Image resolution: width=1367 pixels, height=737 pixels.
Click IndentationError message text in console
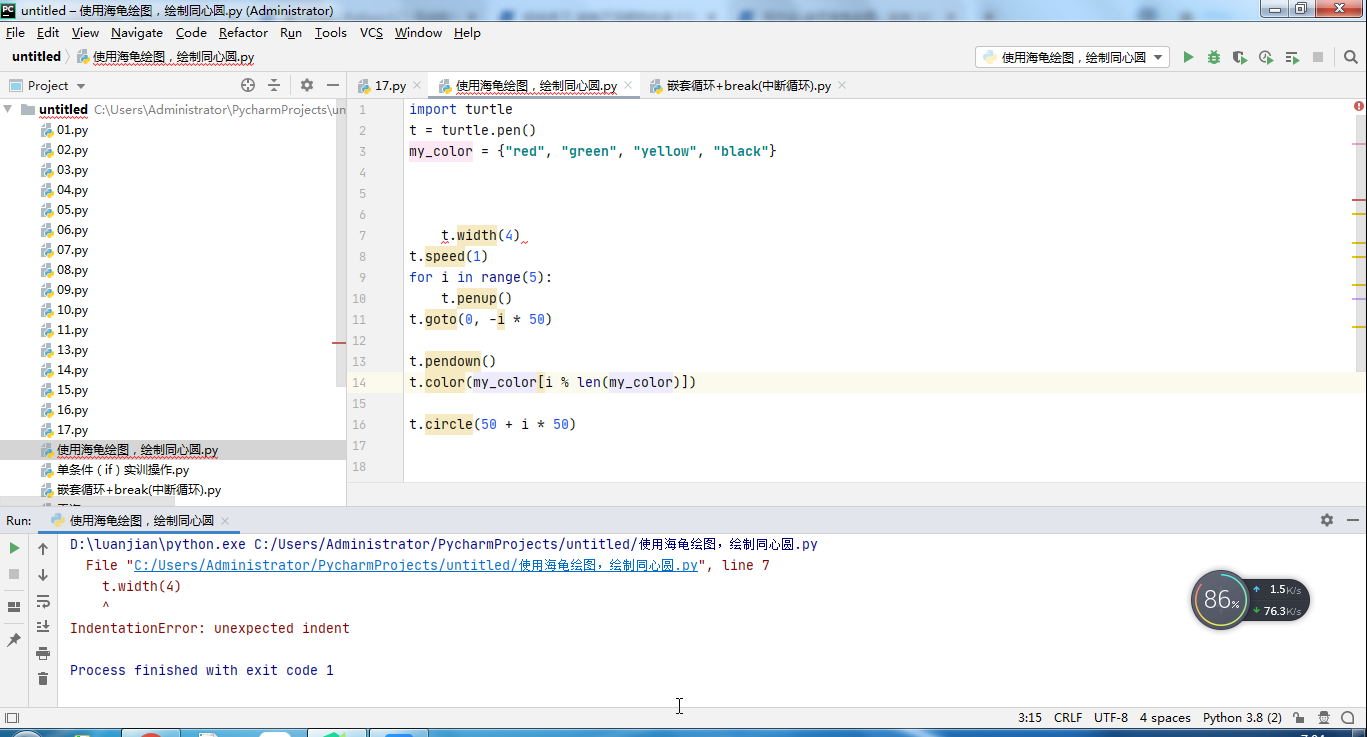209,629
